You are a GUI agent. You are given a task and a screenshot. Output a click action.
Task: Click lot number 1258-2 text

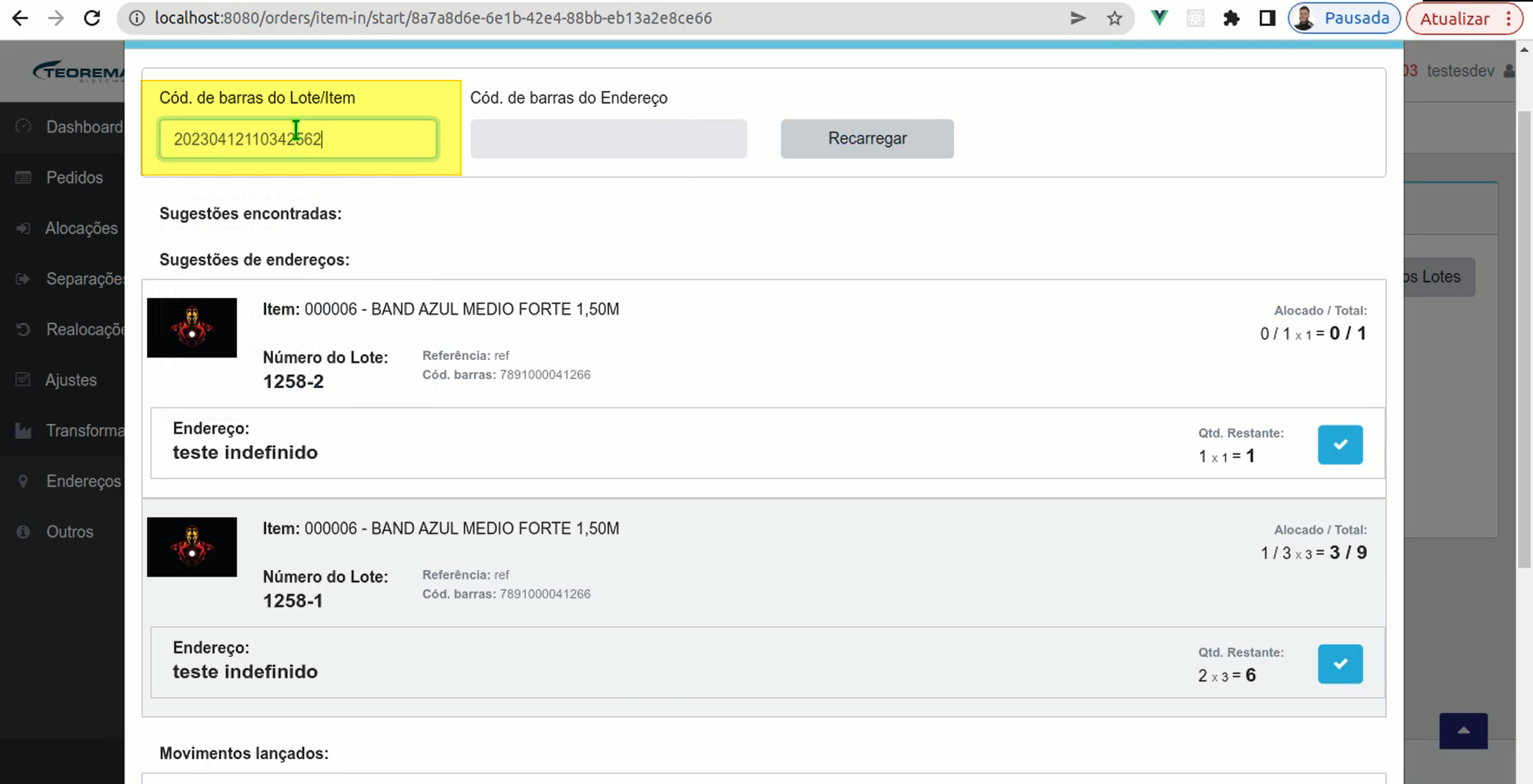294,382
